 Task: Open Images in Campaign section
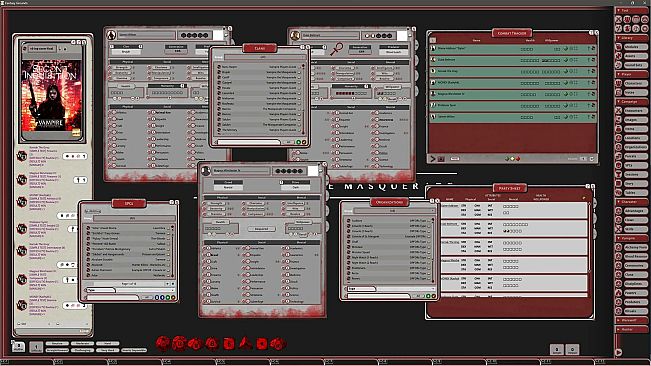pyautogui.click(x=636, y=120)
